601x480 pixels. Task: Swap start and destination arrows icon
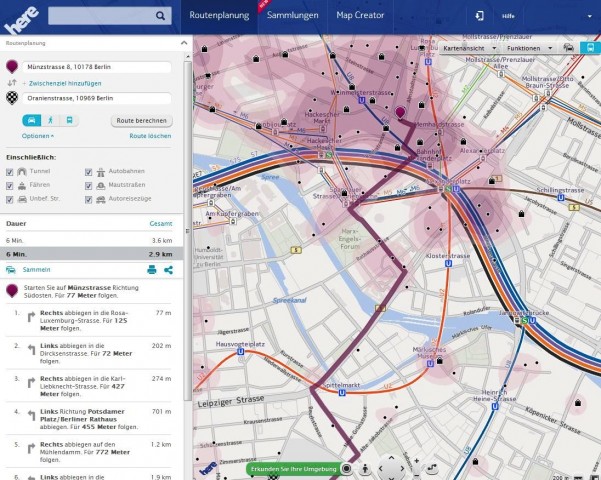click(x=12, y=82)
